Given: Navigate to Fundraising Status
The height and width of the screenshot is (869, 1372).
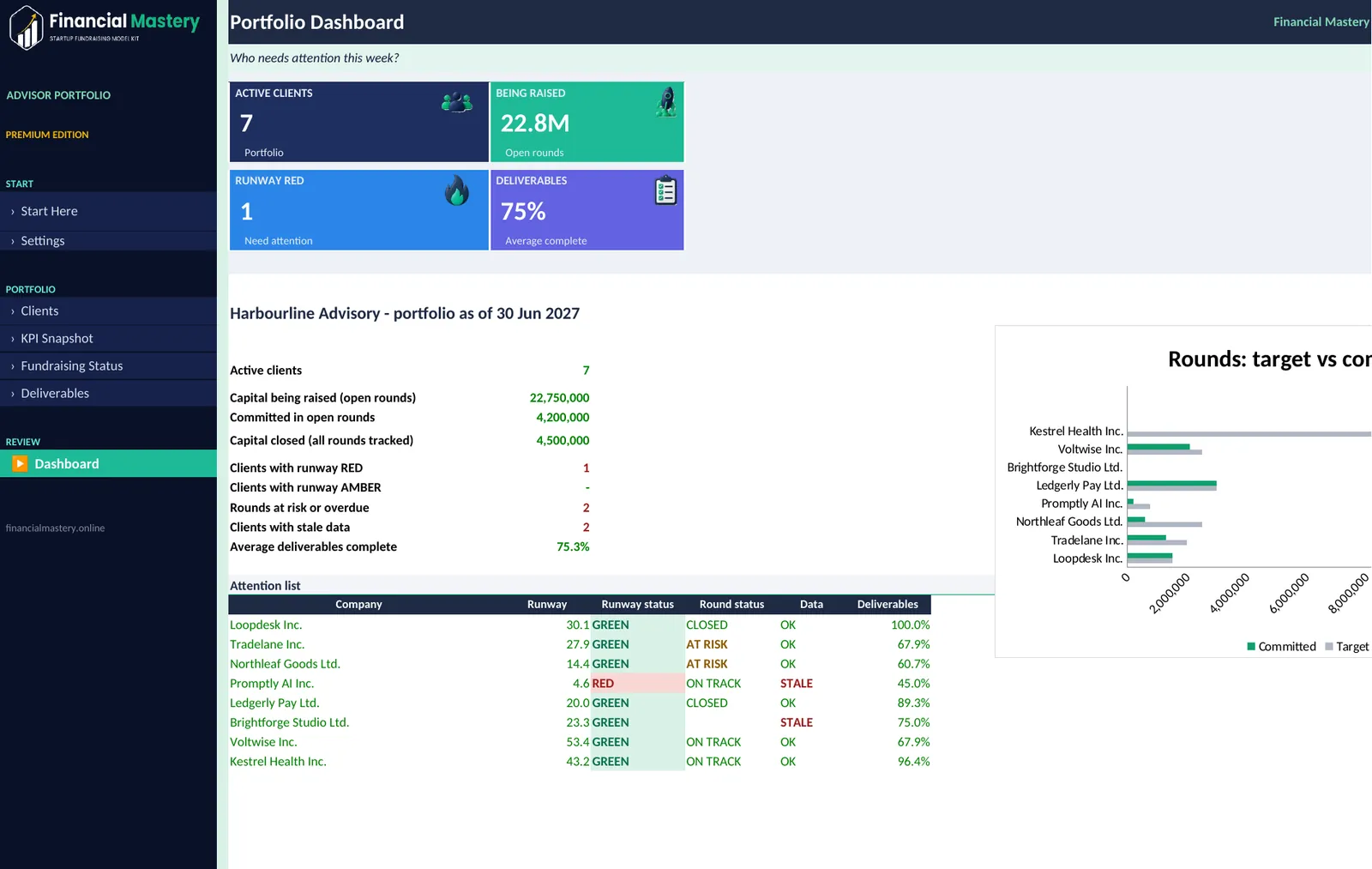Looking at the screenshot, I should [108, 366].
